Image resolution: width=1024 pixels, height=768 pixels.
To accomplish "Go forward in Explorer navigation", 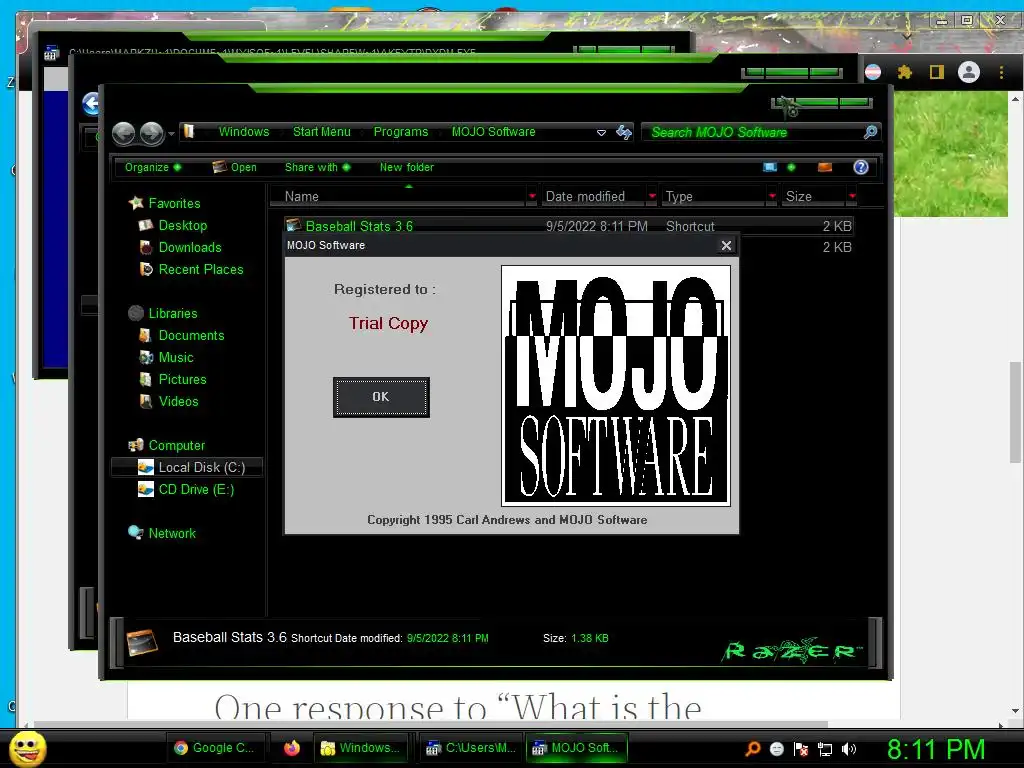I will point(152,133).
